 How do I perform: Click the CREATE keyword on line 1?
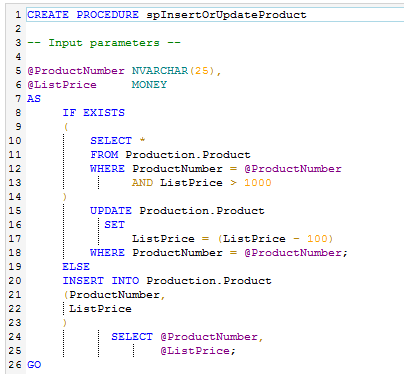click(x=48, y=15)
